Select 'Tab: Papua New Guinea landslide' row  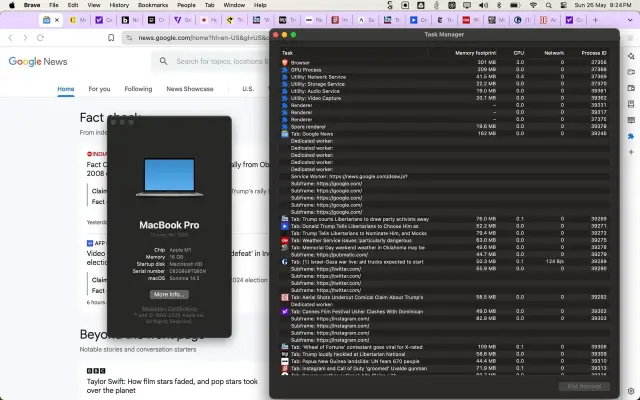444,361
